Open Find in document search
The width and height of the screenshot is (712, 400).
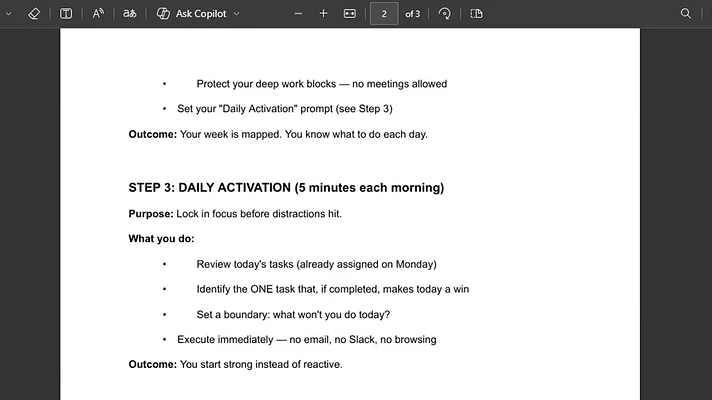(686, 14)
